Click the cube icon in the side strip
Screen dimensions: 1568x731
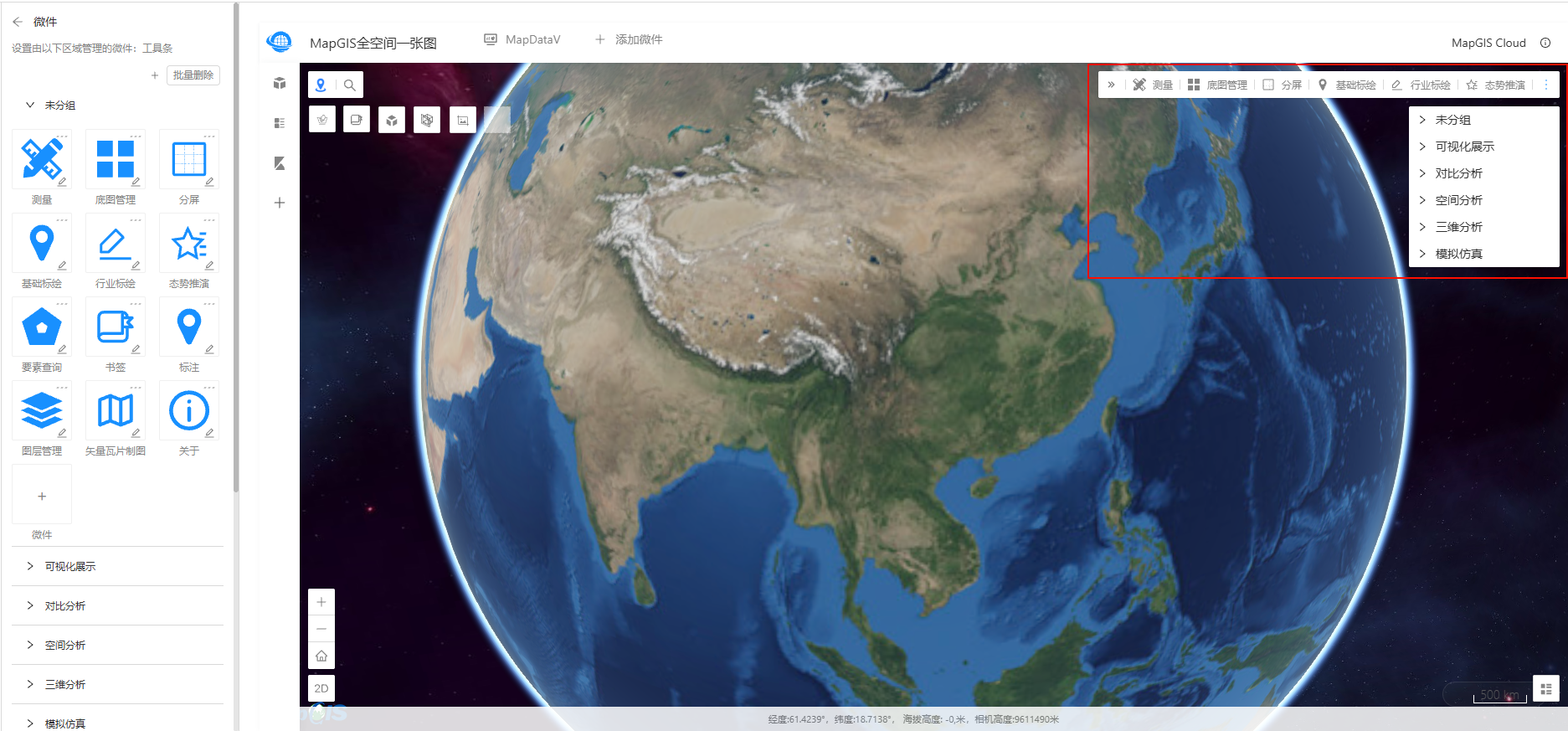[x=280, y=83]
